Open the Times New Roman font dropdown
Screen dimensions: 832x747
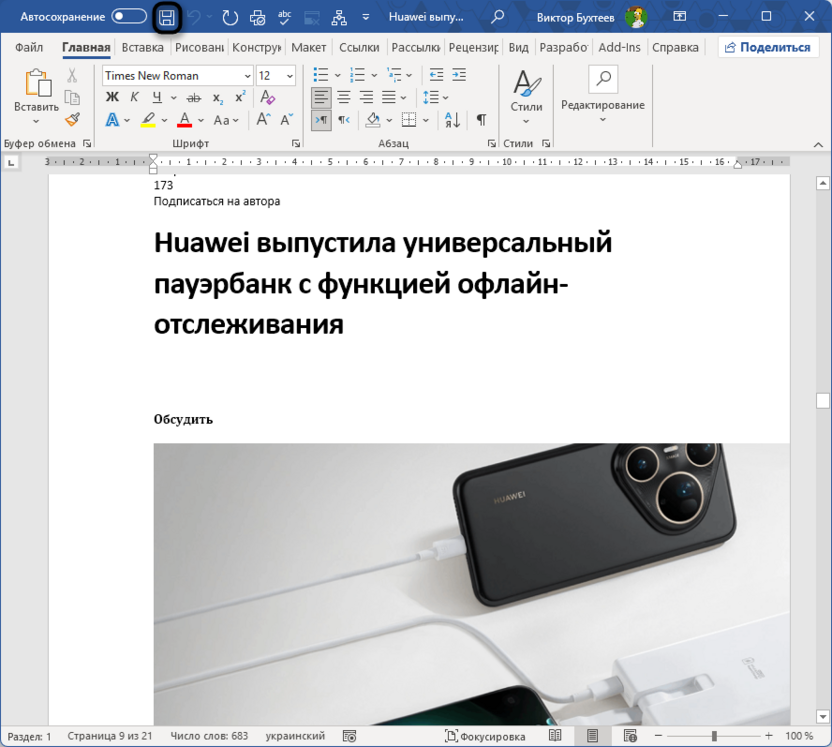point(247,76)
